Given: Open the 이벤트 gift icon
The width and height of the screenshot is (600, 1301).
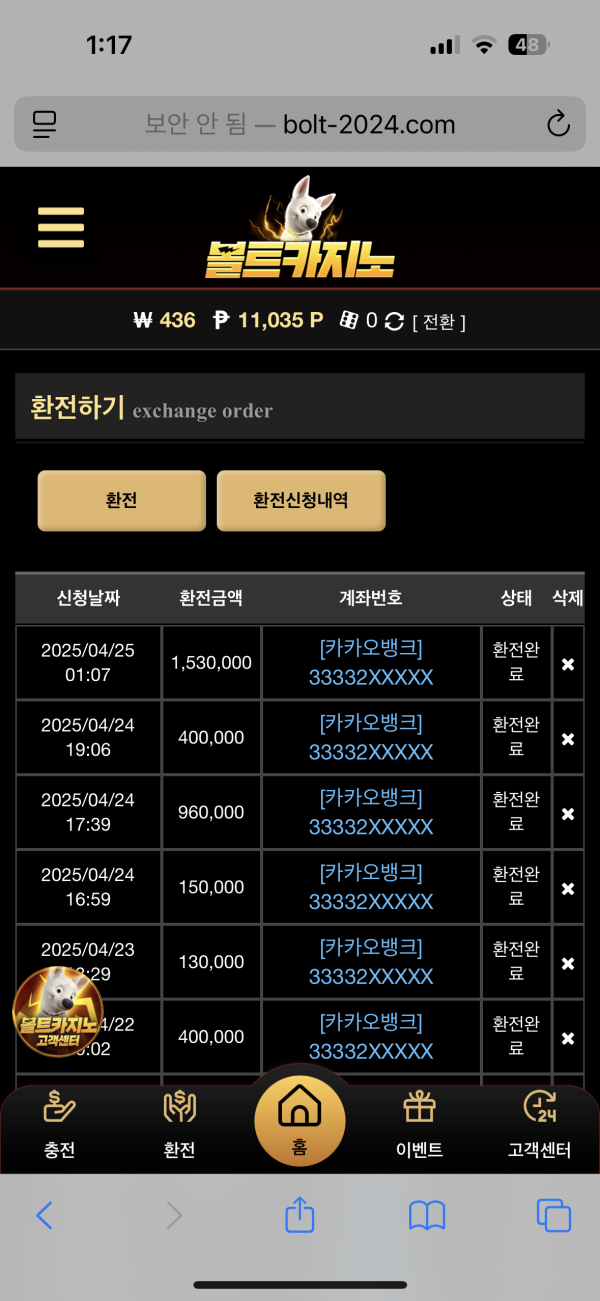Looking at the screenshot, I should pos(419,1106).
